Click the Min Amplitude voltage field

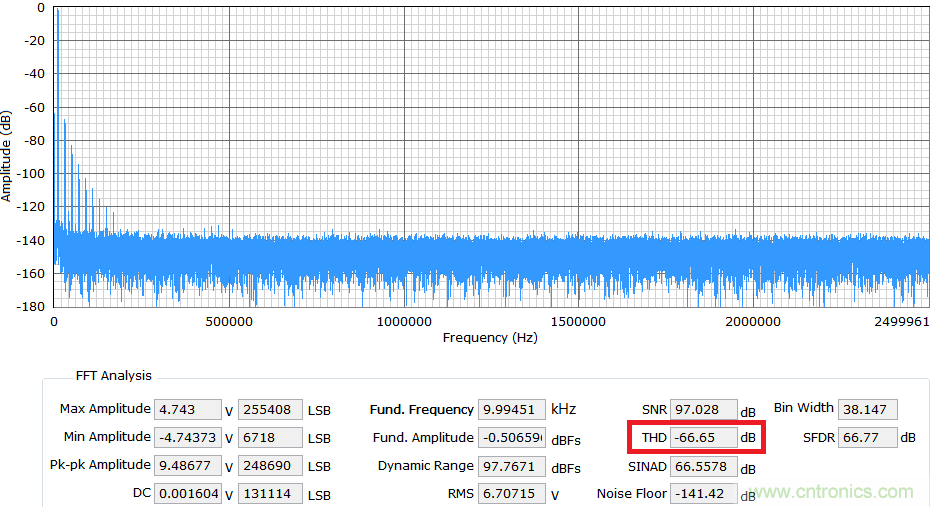pyautogui.click(x=188, y=437)
